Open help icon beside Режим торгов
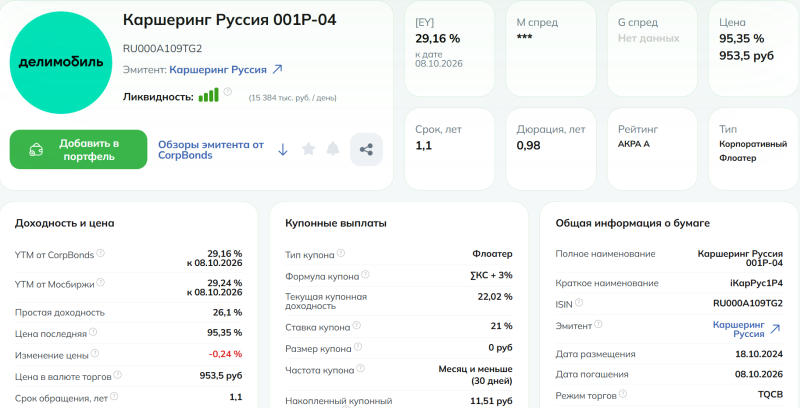800x408 pixels. tap(623, 394)
